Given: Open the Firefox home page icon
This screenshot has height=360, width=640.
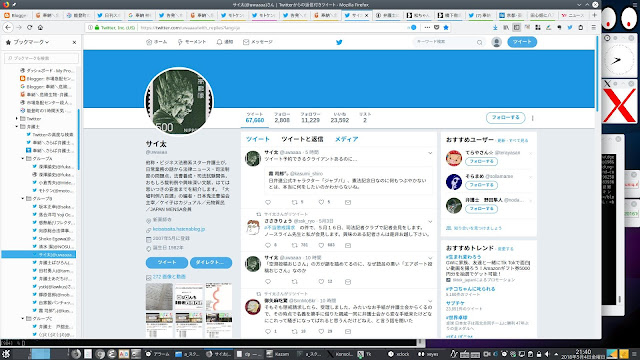Looking at the screenshot, I should (x=40, y=27).
